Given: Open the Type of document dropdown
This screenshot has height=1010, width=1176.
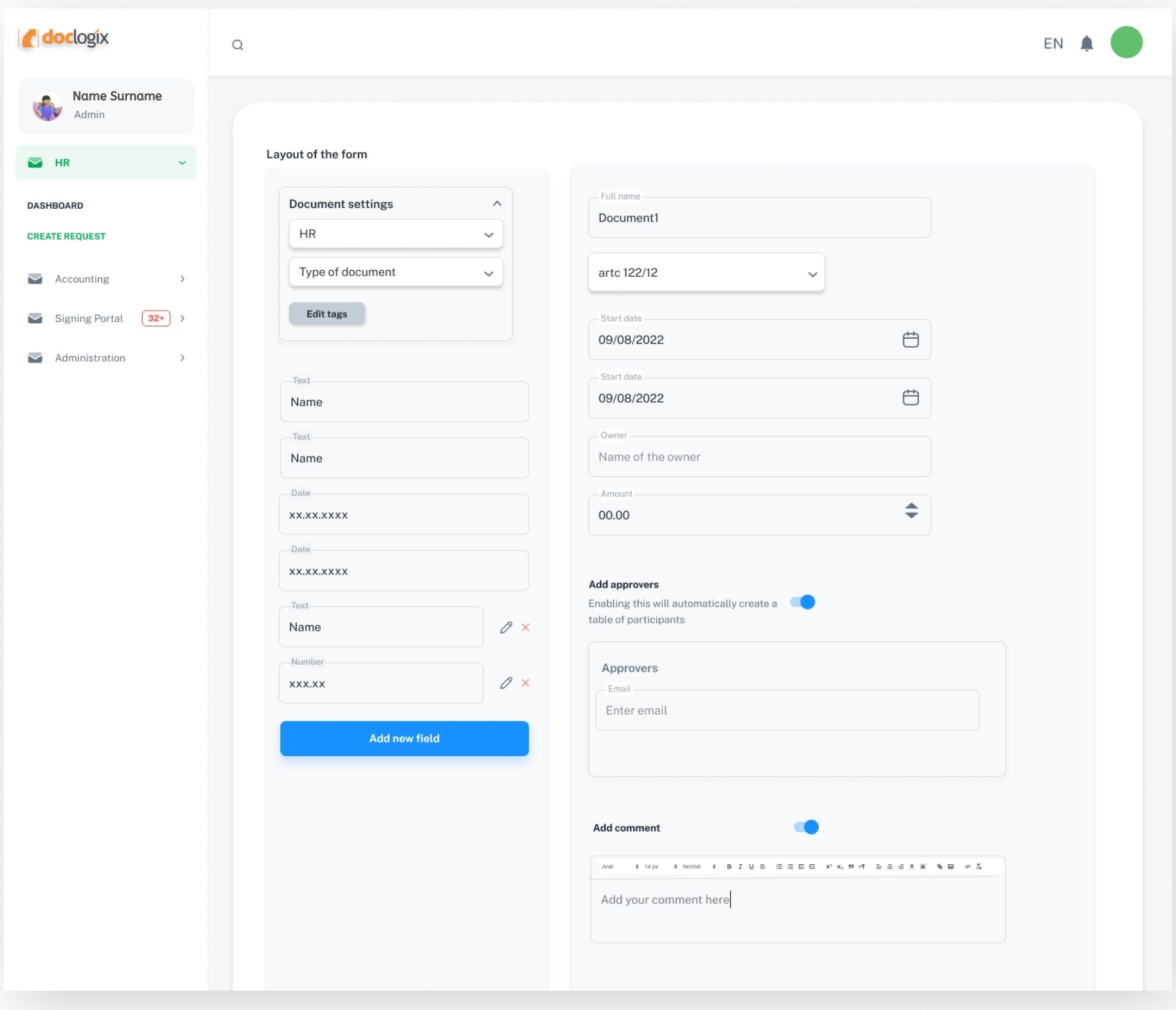Looking at the screenshot, I should 395,272.
